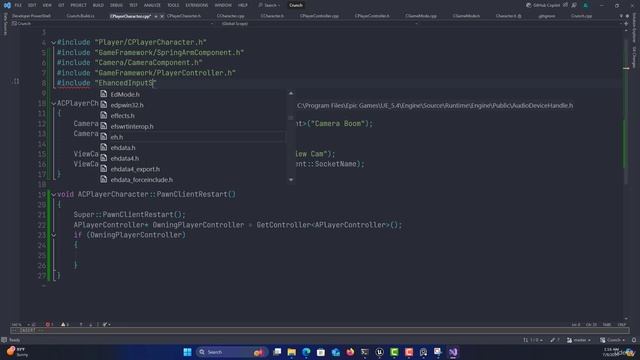
Task: Open the PROJECT menu
Action: (78, 5)
